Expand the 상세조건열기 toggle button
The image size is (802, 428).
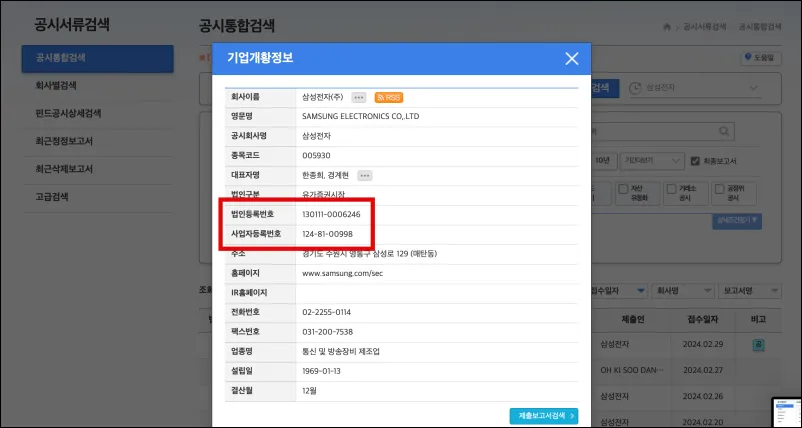click(x=737, y=221)
